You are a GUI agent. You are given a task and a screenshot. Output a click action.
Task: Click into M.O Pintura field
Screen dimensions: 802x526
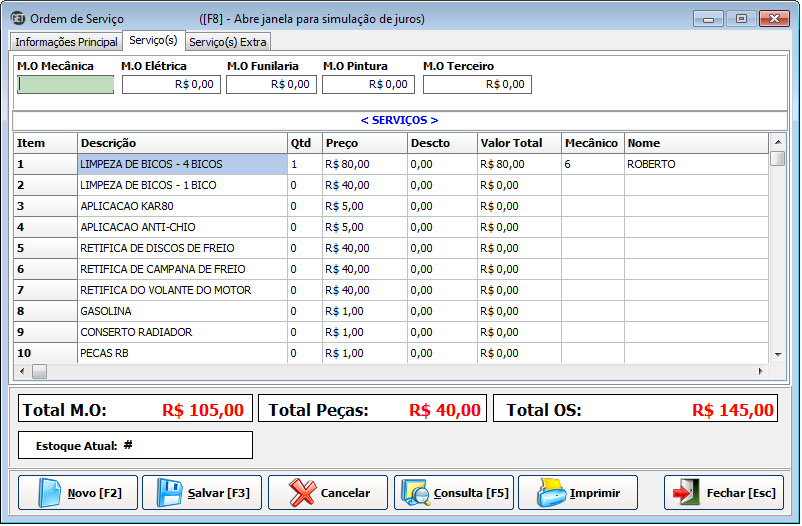tap(368, 85)
